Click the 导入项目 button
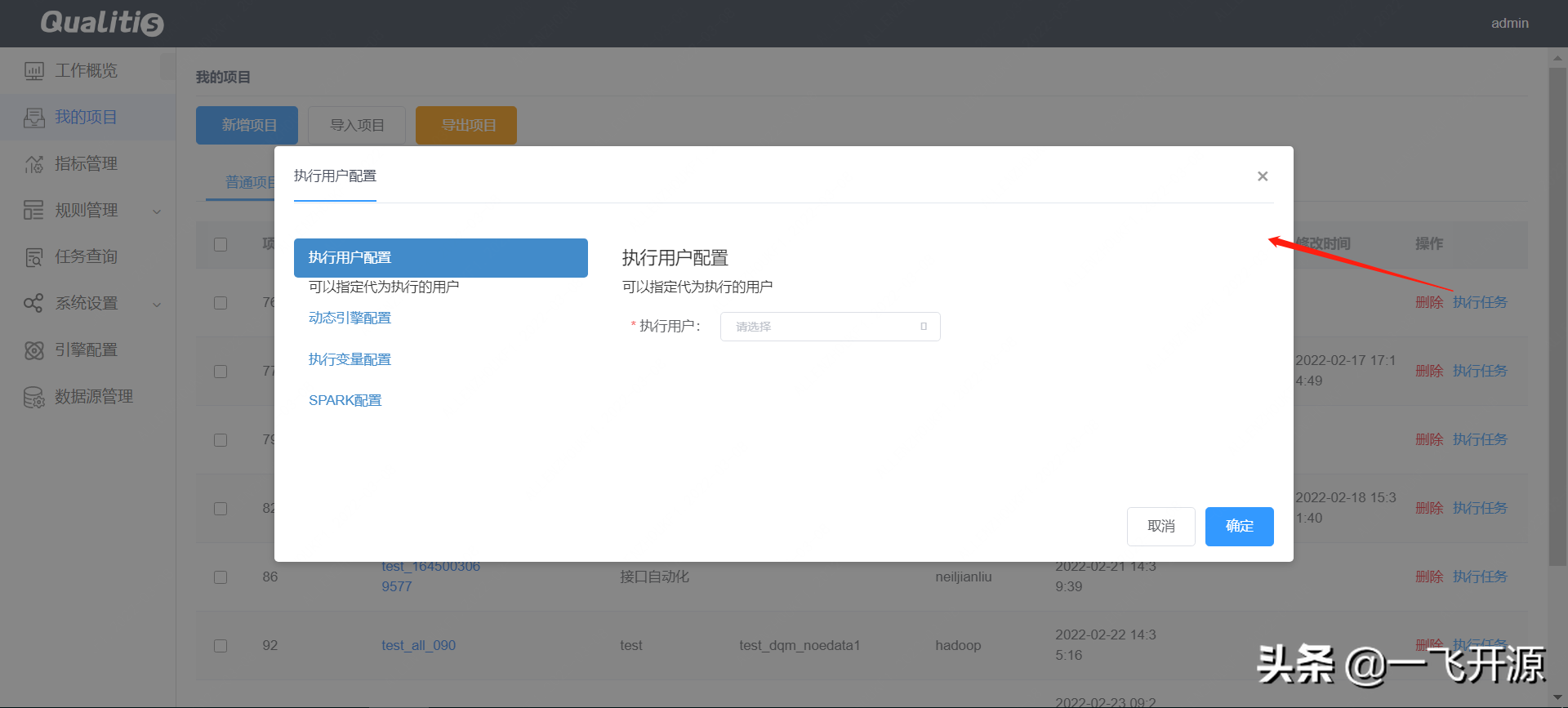The width and height of the screenshot is (1568, 708). pos(357,125)
